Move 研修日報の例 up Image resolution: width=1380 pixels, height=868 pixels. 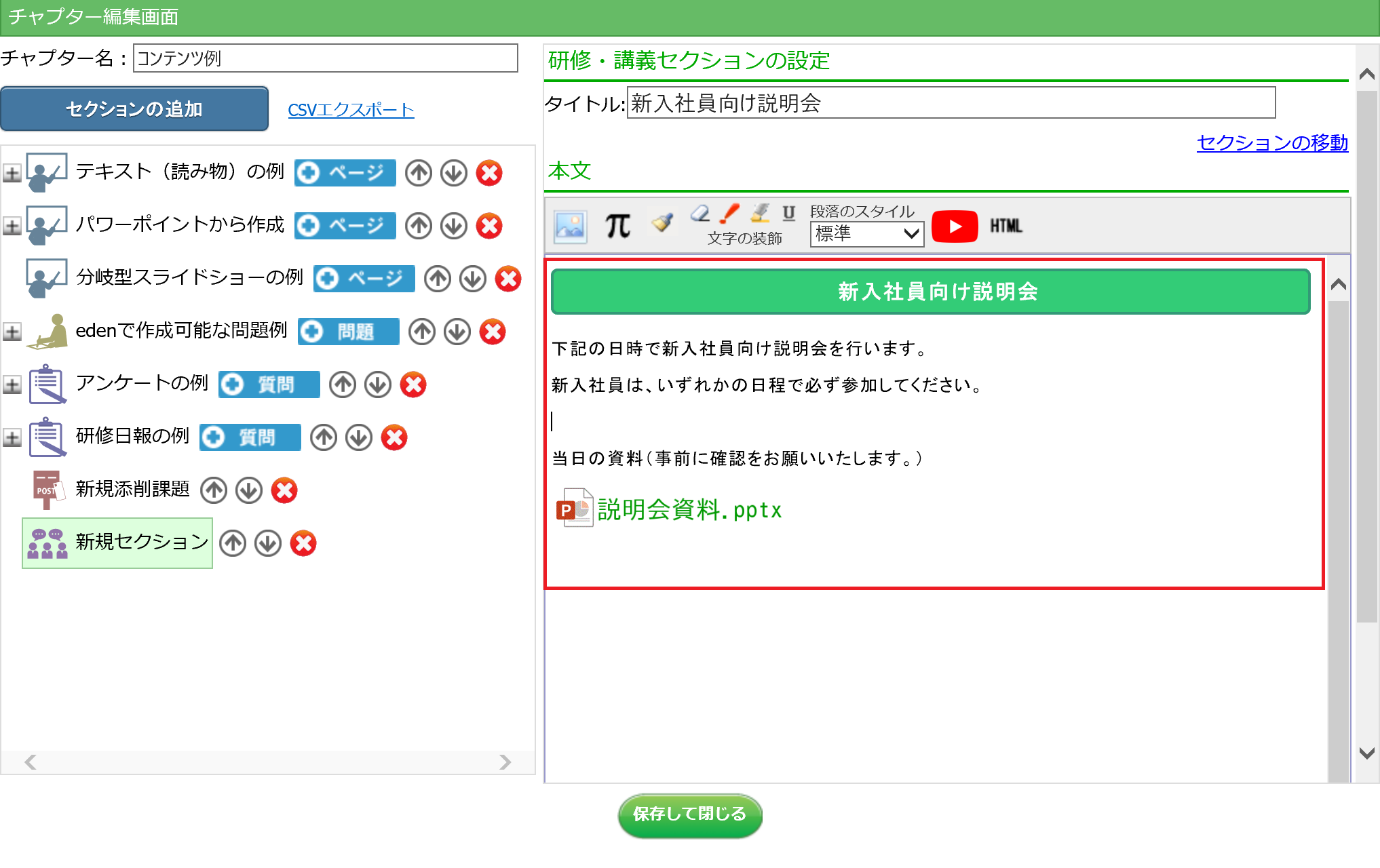click(324, 437)
